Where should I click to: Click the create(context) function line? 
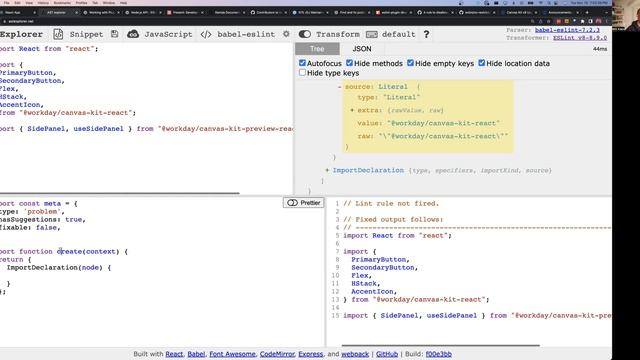pos(64,251)
